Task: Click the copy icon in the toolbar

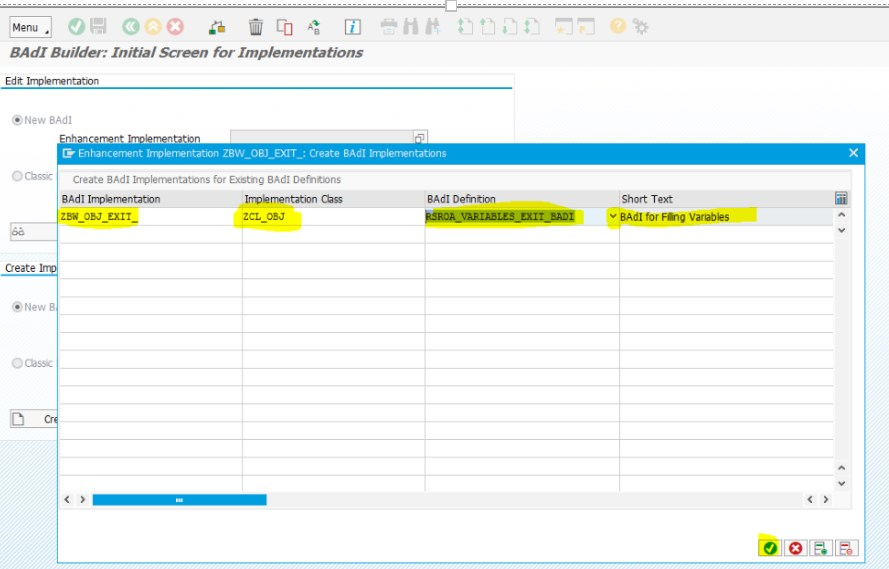Action: 284,27
